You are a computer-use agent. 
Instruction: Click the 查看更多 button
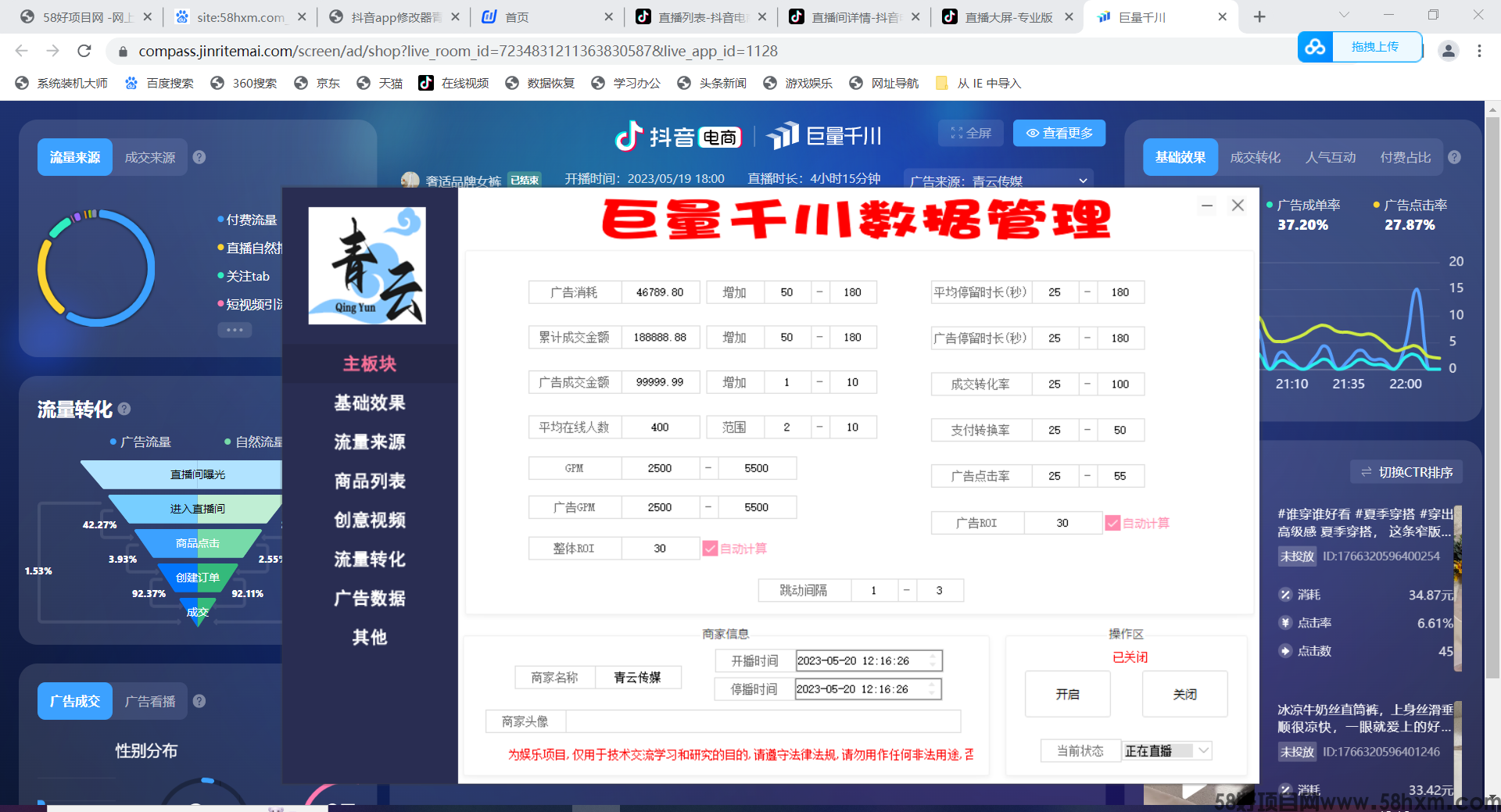pyautogui.click(x=1060, y=133)
